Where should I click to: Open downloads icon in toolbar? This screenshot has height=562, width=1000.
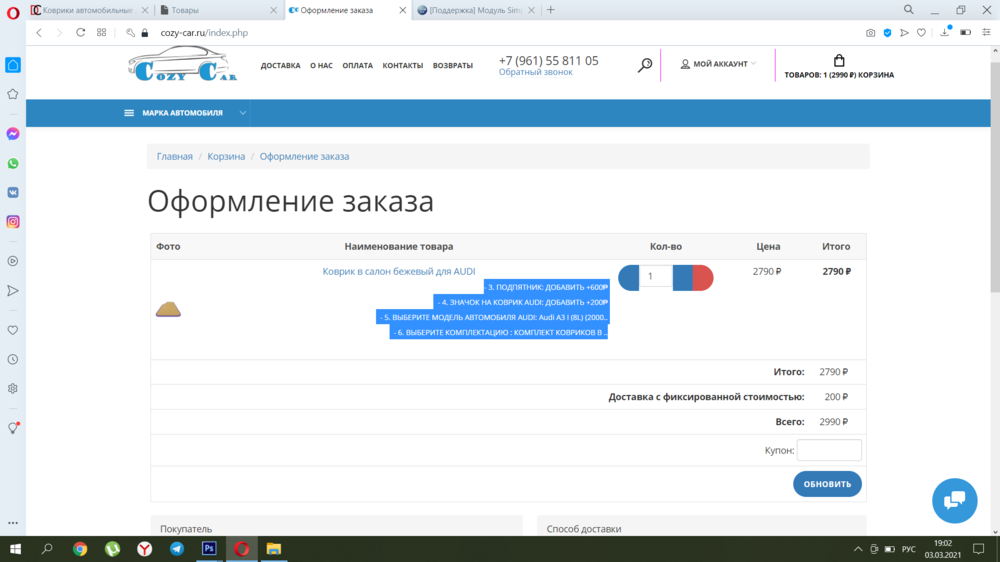click(x=945, y=32)
